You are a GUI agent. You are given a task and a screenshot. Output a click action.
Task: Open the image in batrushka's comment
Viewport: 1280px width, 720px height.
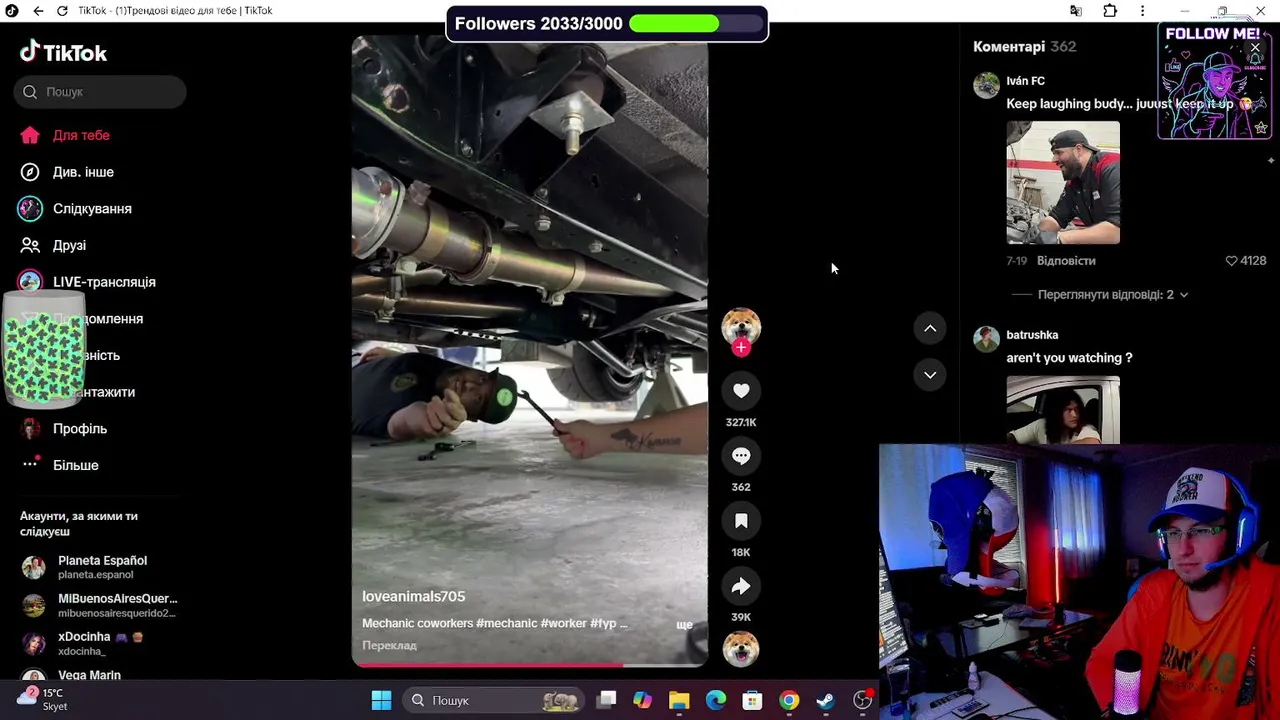coord(1063,410)
